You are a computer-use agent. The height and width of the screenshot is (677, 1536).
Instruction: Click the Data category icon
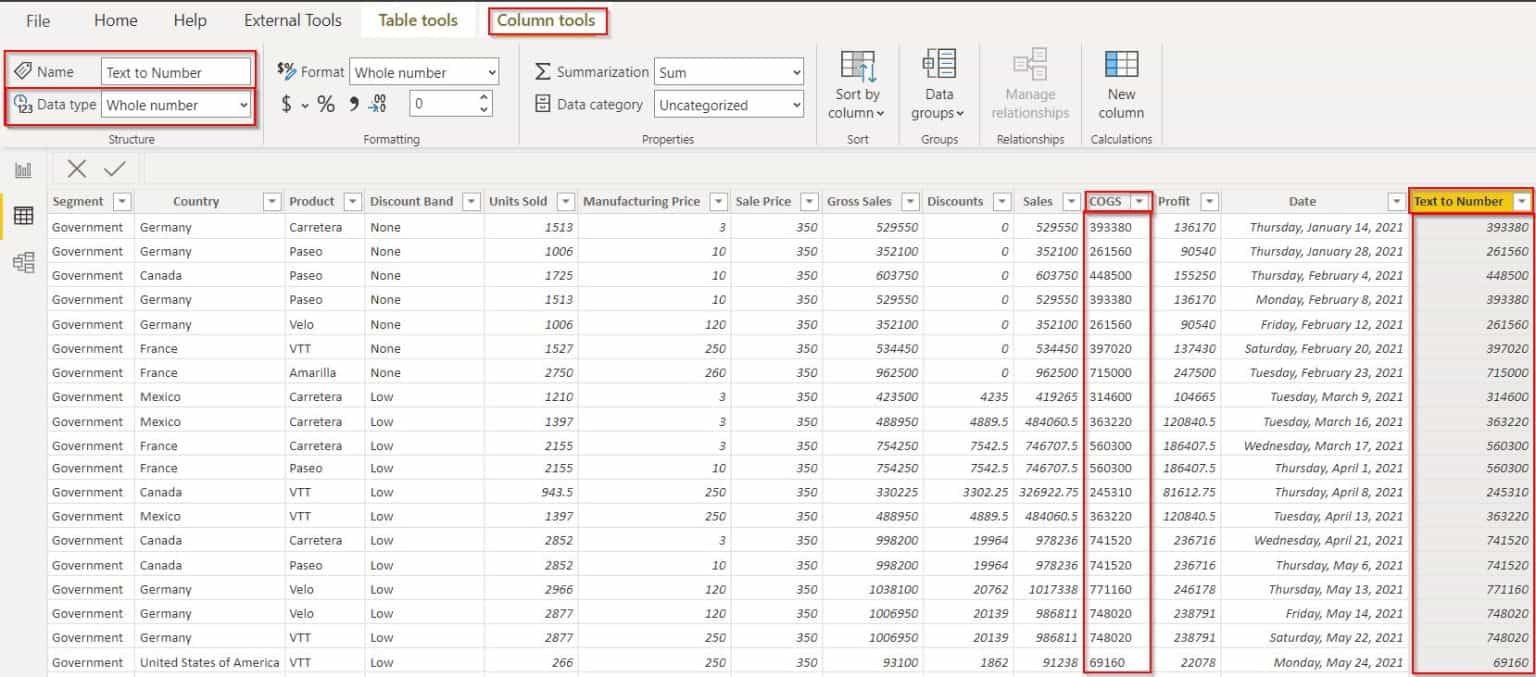coord(543,104)
